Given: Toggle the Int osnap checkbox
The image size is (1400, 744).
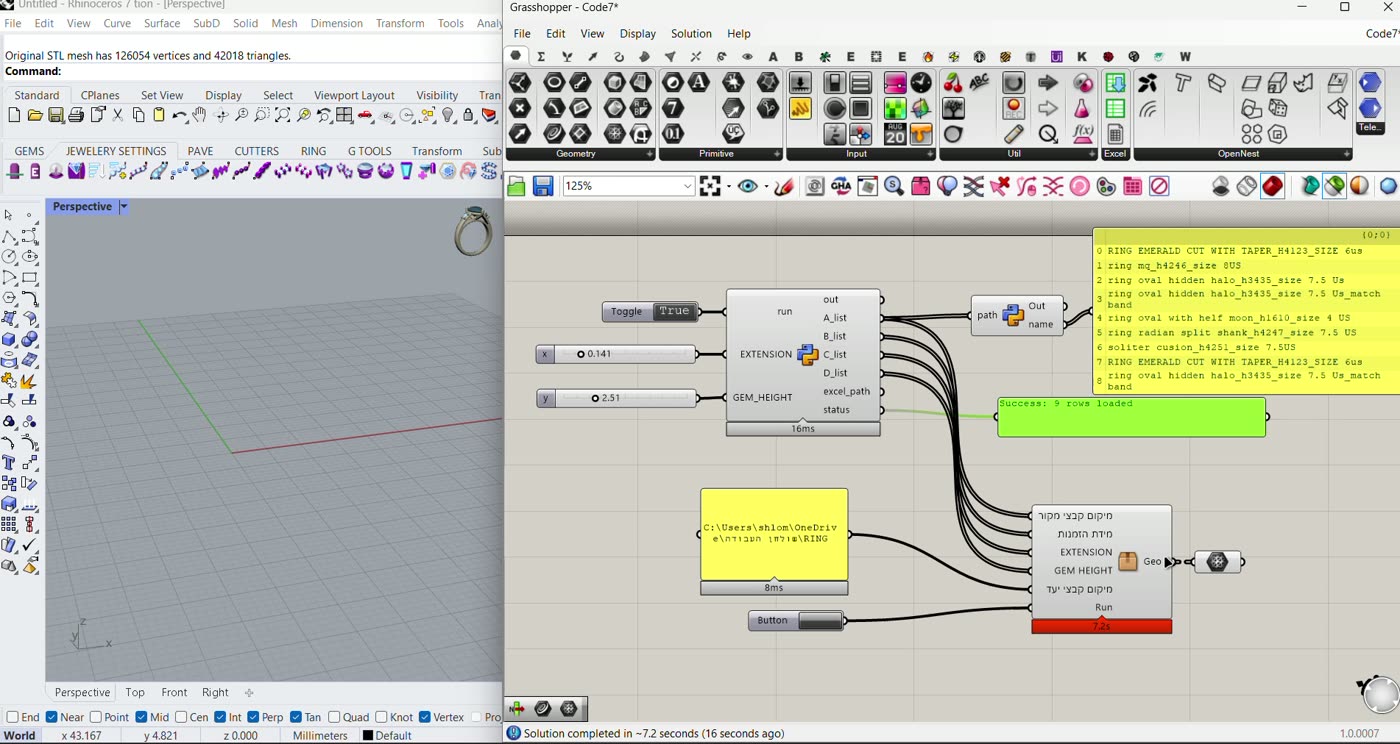Looking at the screenshot, I should point(221,717).
